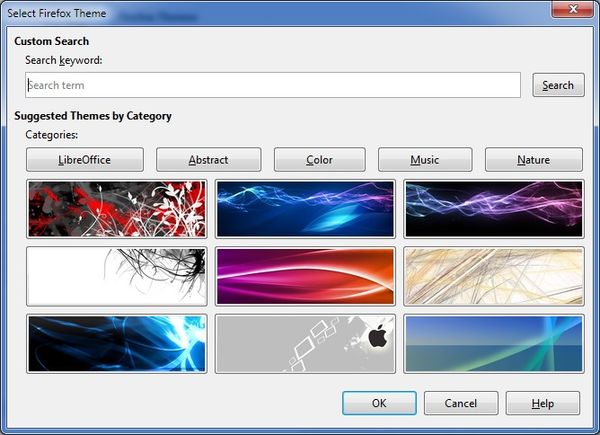Close the Select Firefox Theme dialog
The image size is (600, 435).
[x=573, y=9]
